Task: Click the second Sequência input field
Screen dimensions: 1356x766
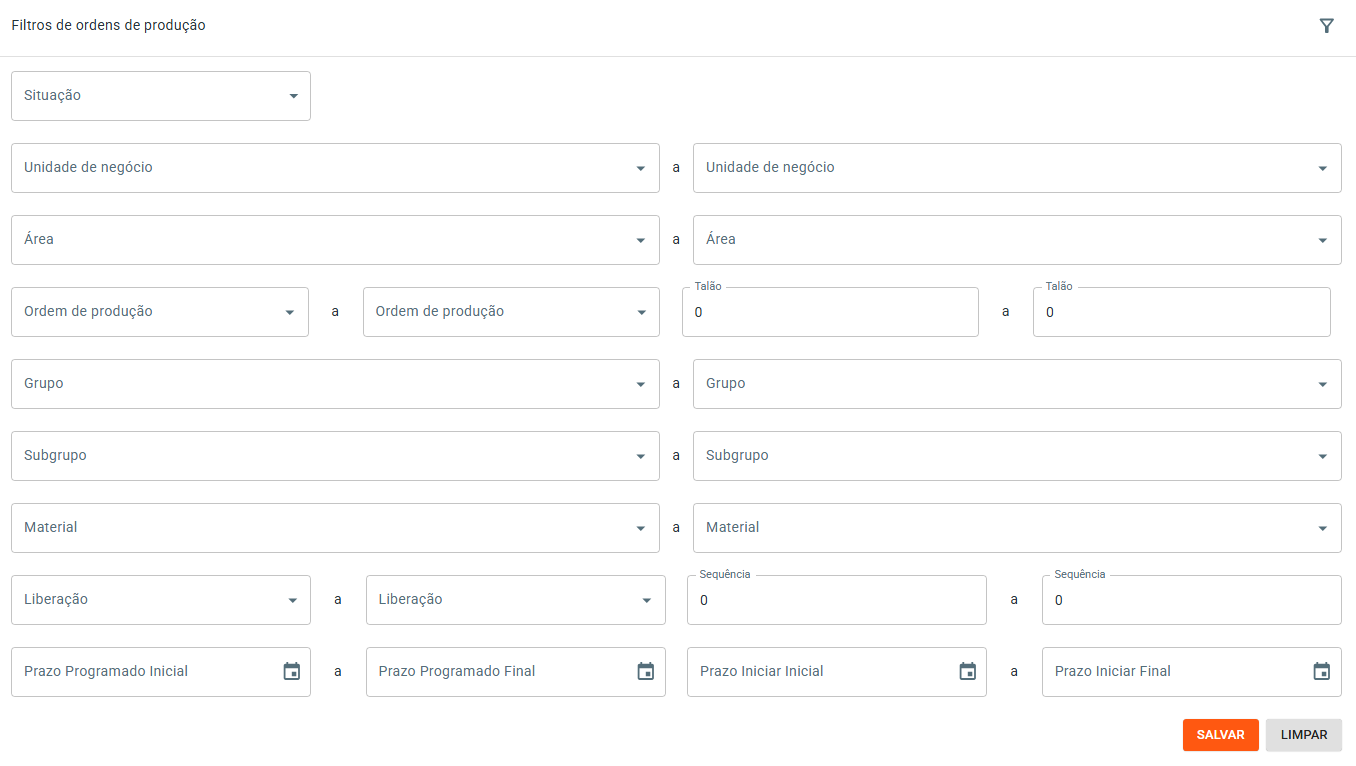Action: (1191, 601)
